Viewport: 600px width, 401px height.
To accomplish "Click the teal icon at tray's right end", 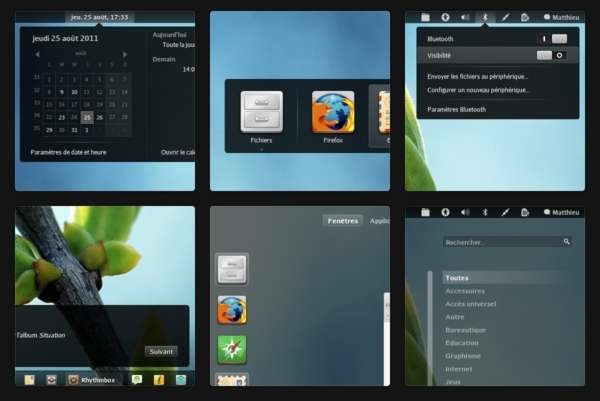I will tap(181, 380).
